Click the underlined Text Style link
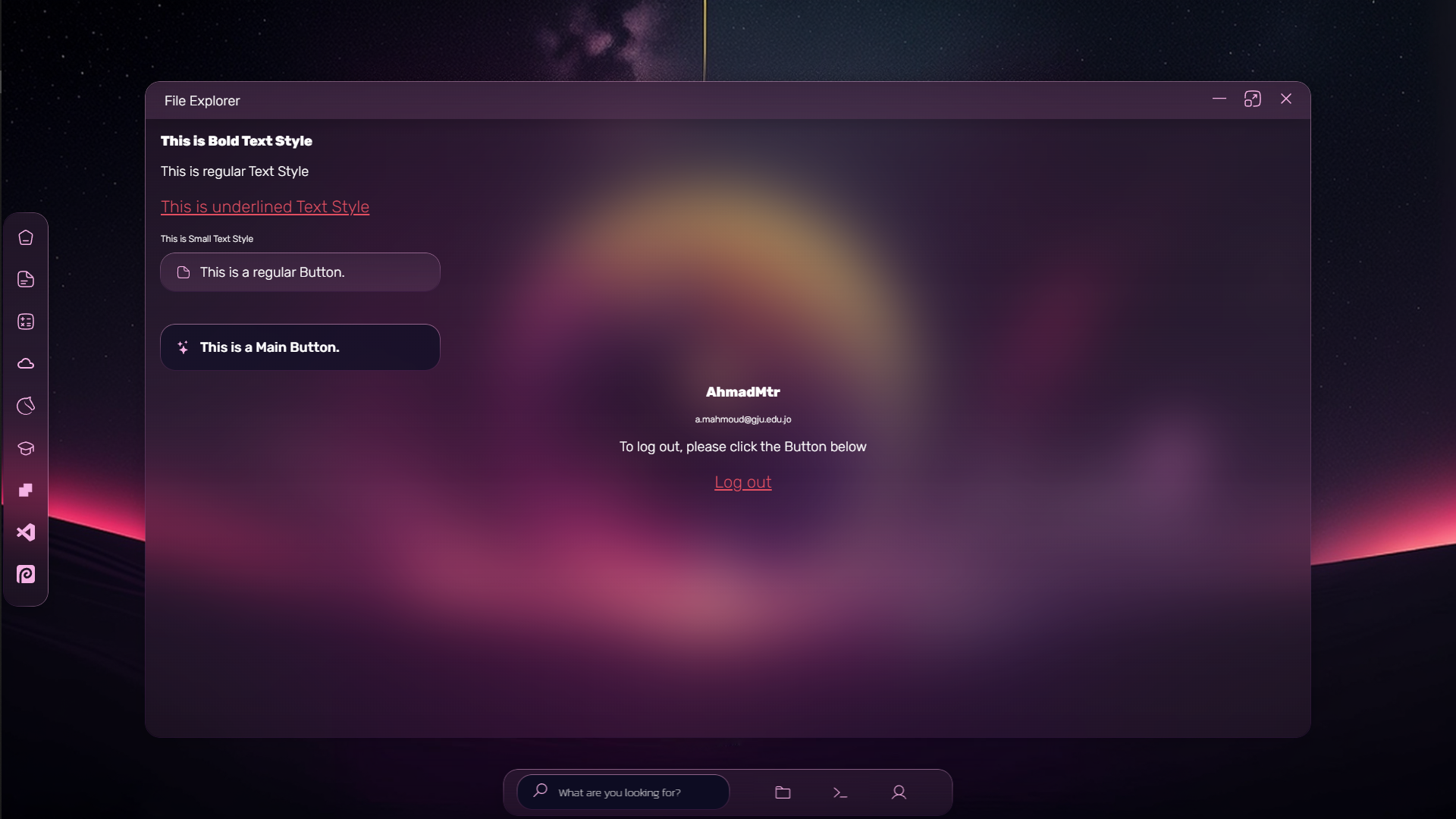 click(x=265, y=207)
